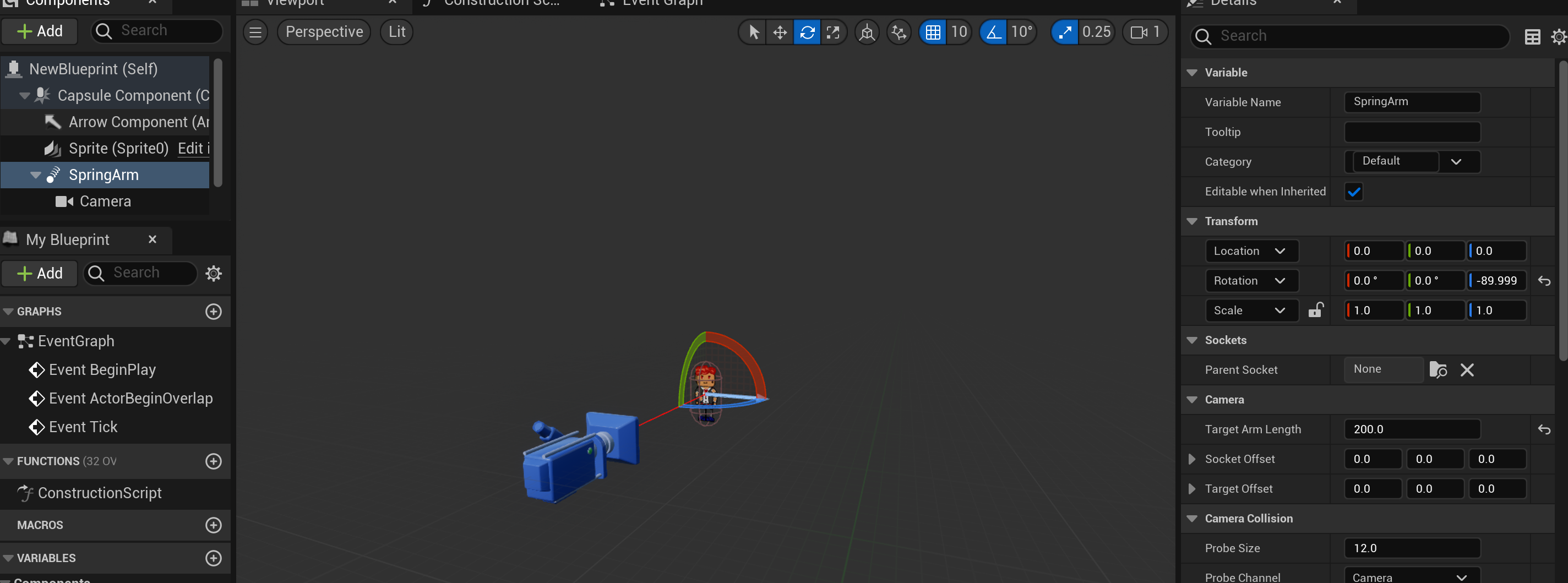
Task: Collapse the GRAPHS section
Action: coord(8,312)
